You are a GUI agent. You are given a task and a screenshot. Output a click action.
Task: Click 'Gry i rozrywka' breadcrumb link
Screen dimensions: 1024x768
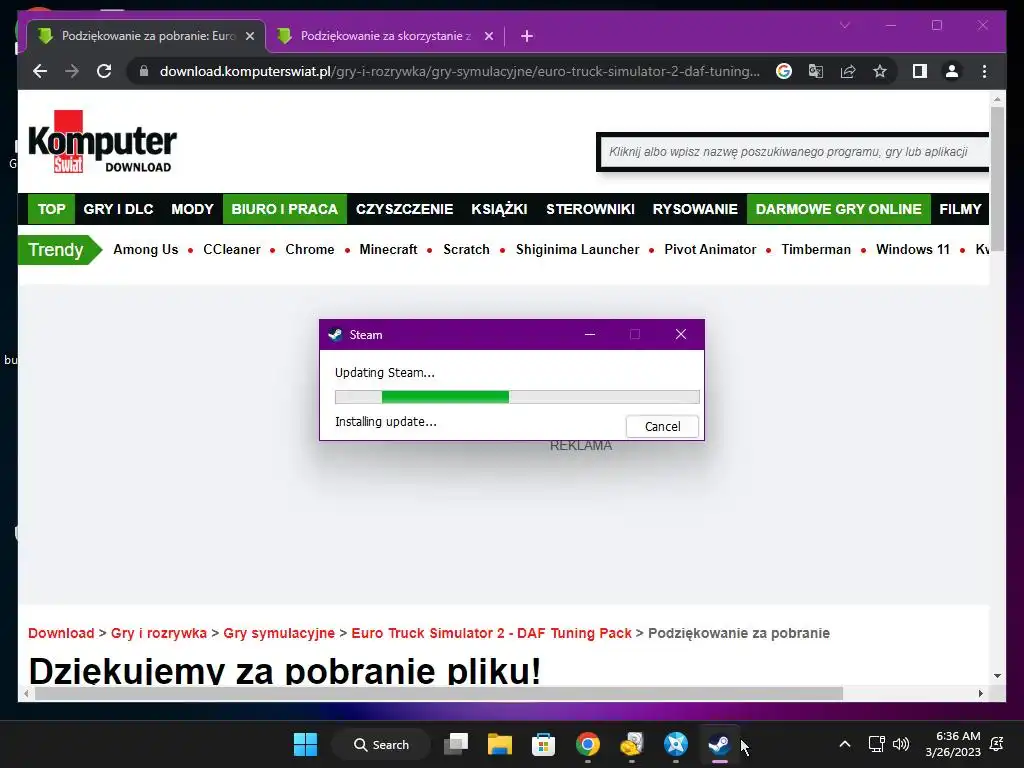click(x=159, y=633)
